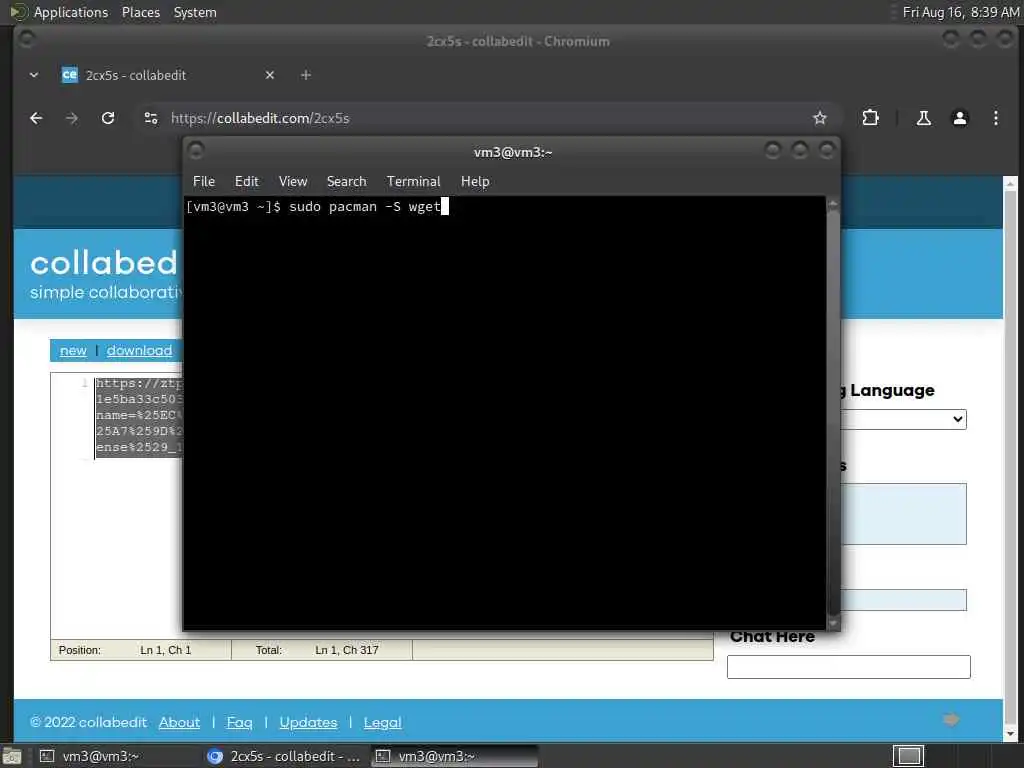Bookmark this page with the star icon
This screenshot has width=1024, height=768.
coord(820,118)
